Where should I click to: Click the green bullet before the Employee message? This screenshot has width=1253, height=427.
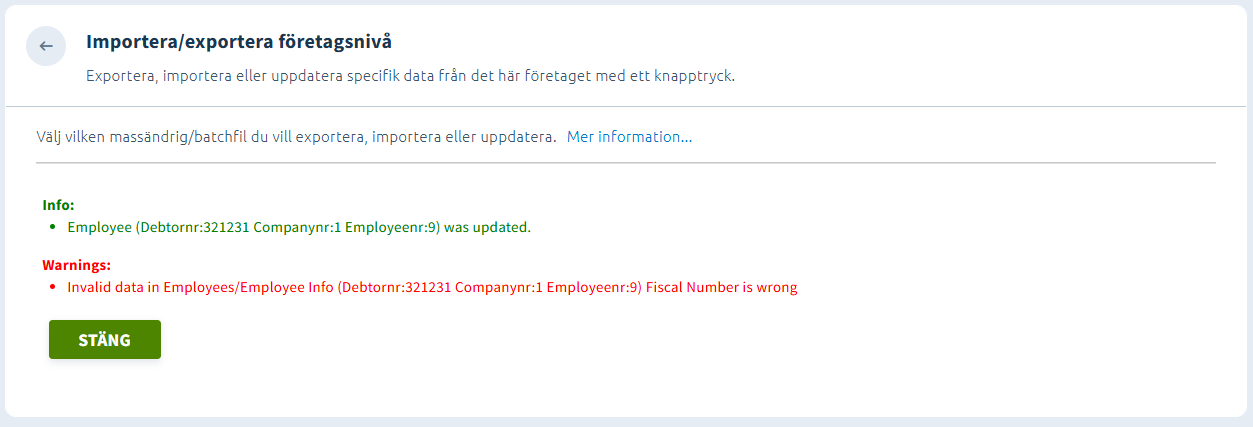tap(53, 227)
